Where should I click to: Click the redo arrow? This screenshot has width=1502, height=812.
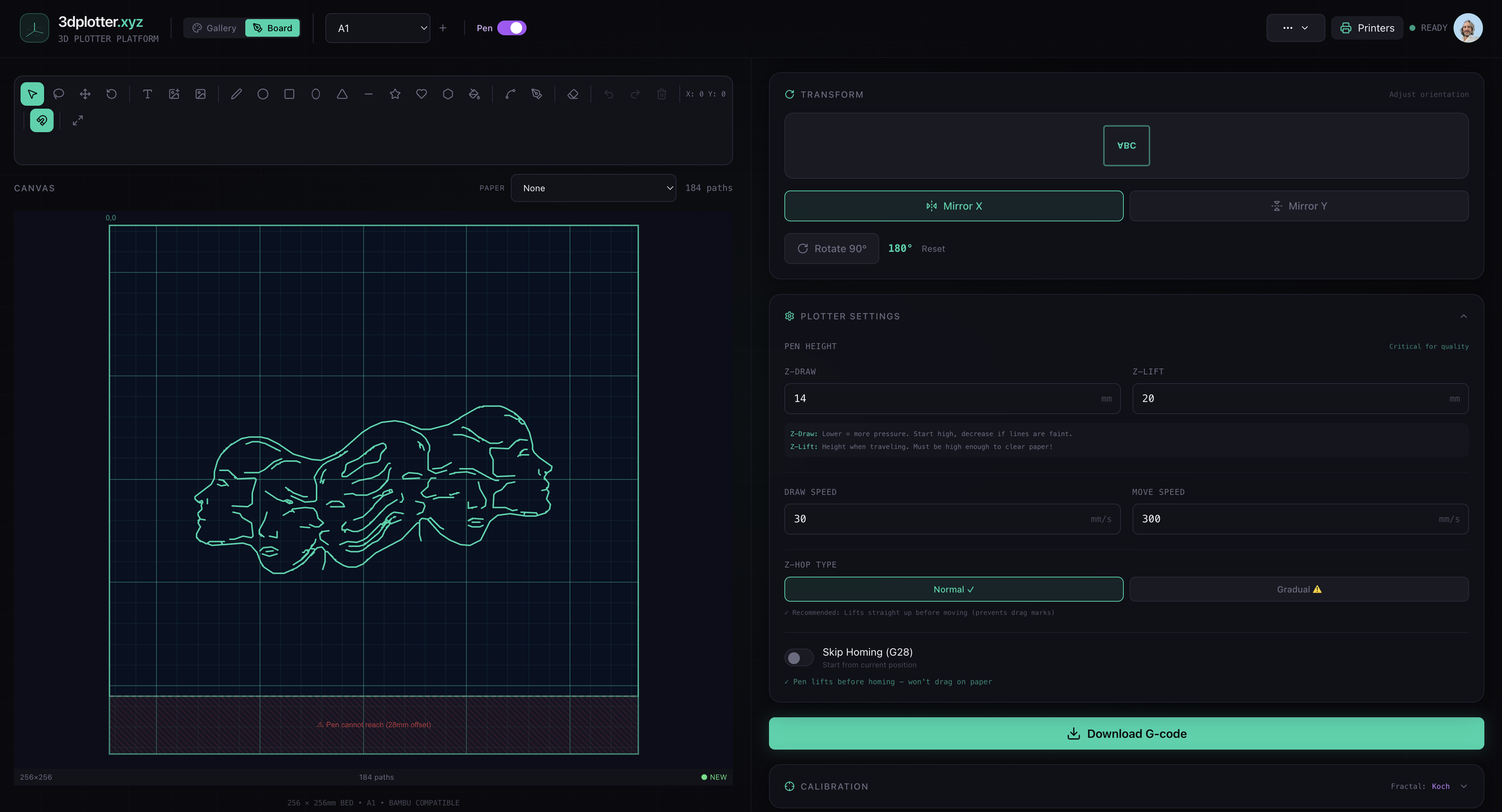click(635, 94)
